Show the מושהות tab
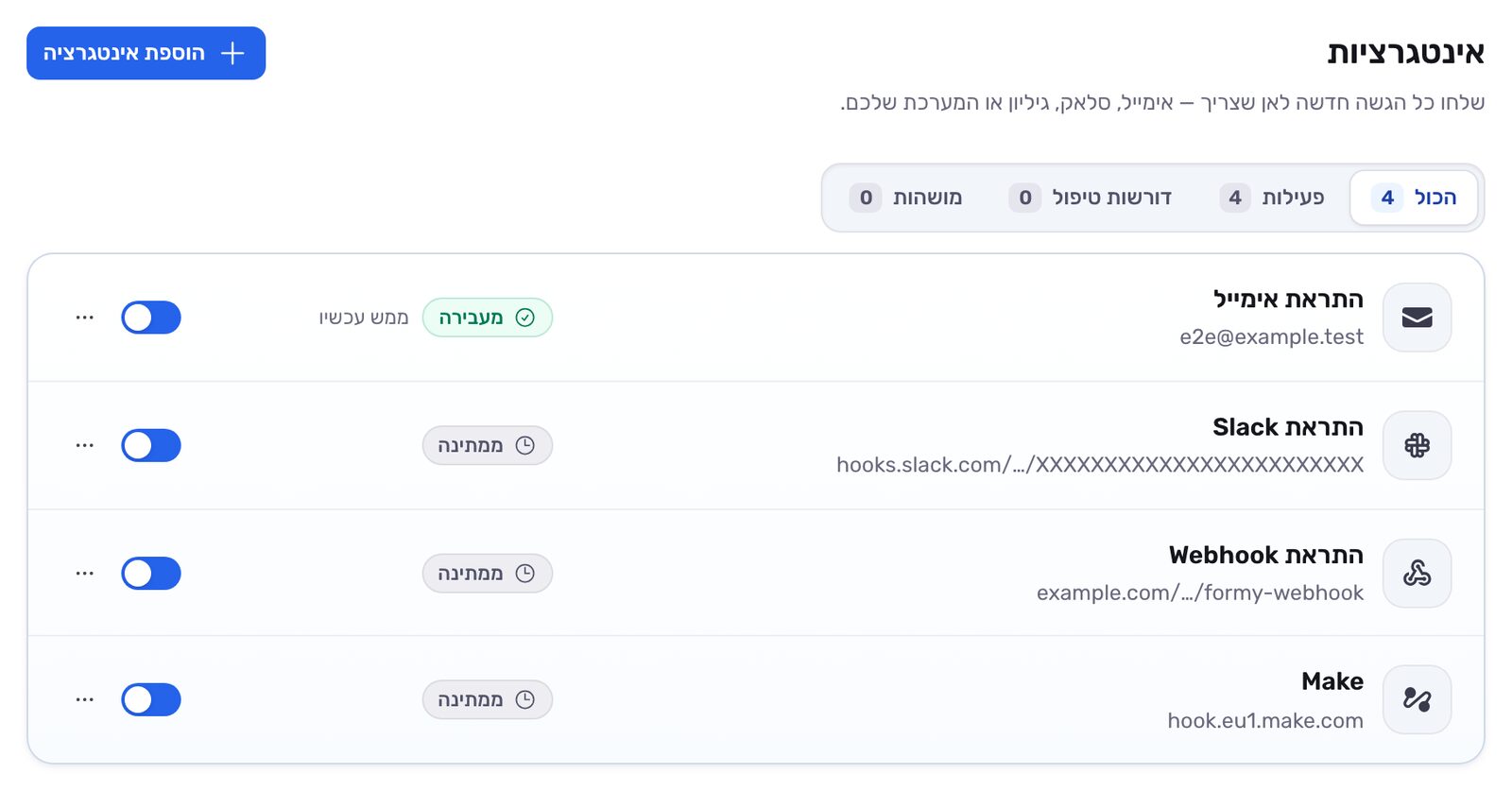 click(905, 198)
